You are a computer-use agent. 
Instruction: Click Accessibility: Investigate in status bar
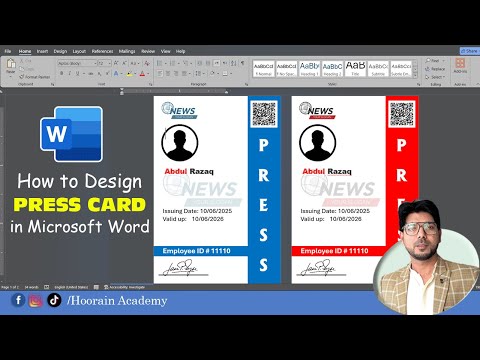pos(124,287)
